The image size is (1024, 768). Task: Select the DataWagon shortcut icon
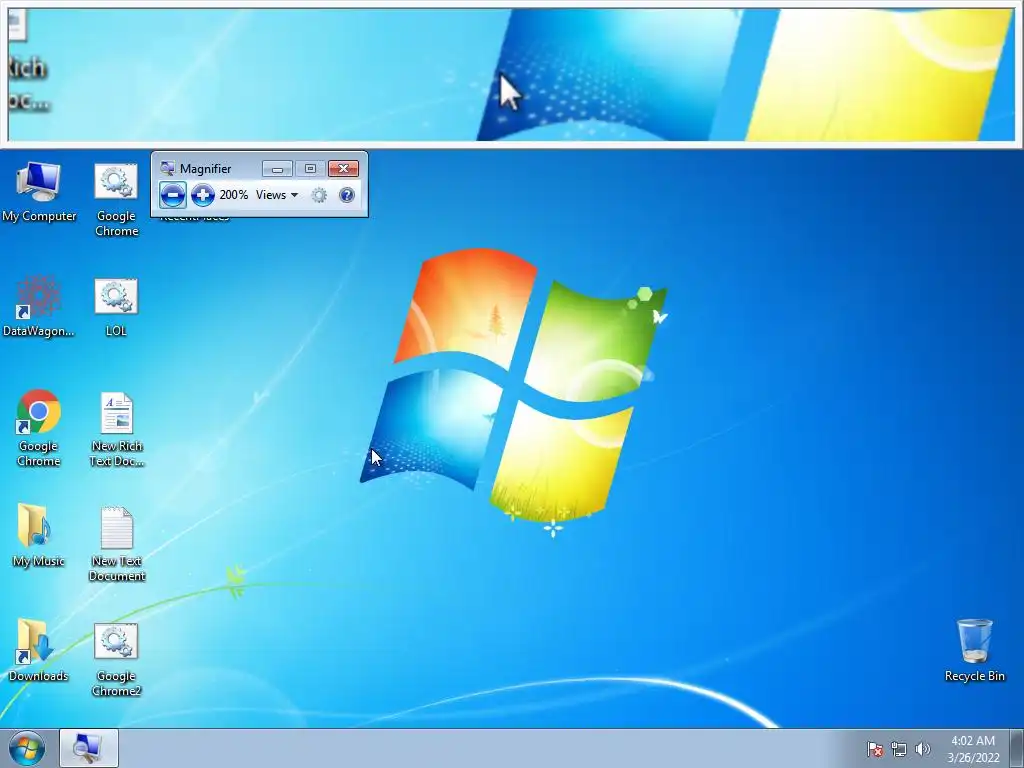(39, 307)
